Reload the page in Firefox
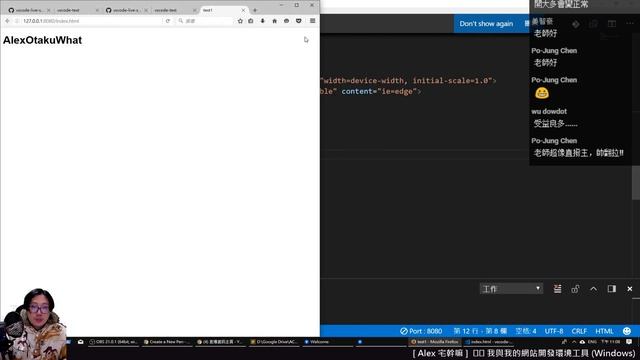 point(168,21)
